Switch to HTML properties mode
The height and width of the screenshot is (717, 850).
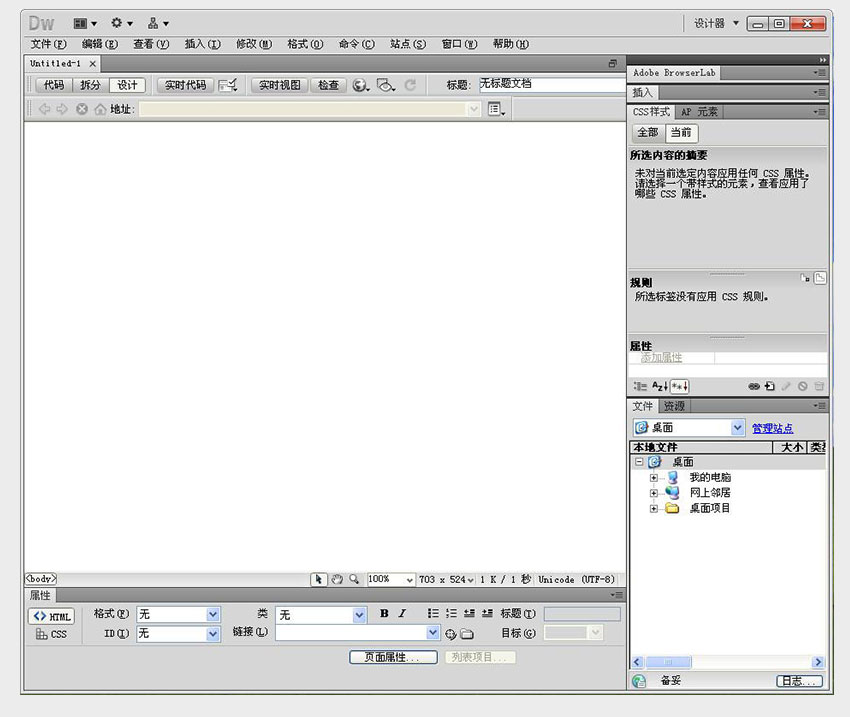[51, 616]
